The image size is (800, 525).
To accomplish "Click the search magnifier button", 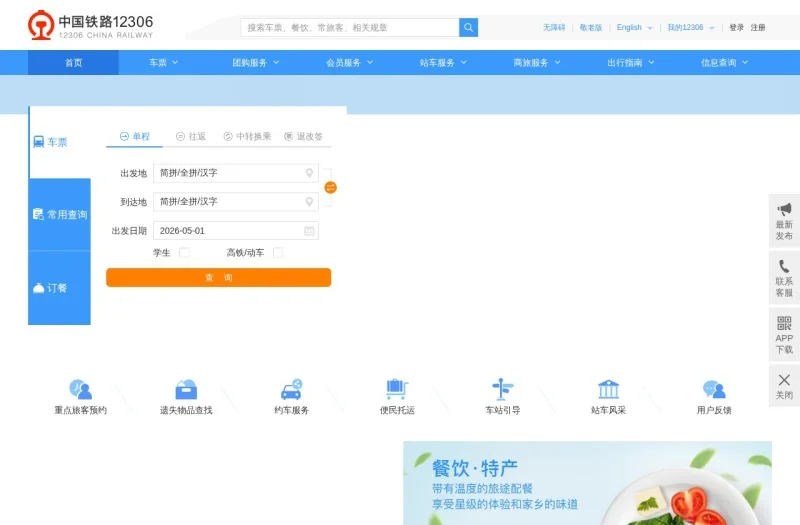I will pos(468,28).
